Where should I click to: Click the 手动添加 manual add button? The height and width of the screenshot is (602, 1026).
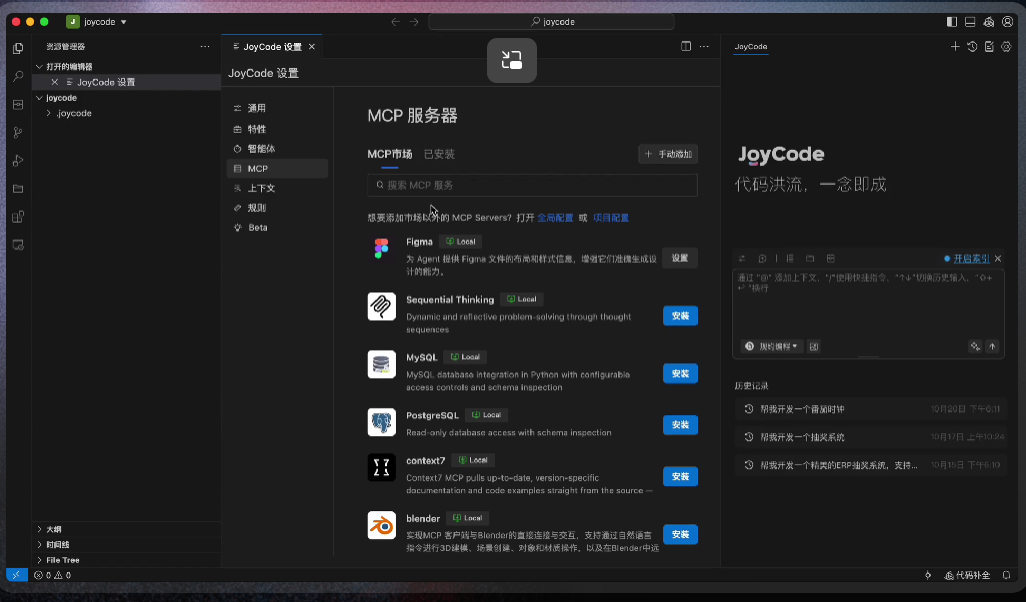click(x=668, y=154)
